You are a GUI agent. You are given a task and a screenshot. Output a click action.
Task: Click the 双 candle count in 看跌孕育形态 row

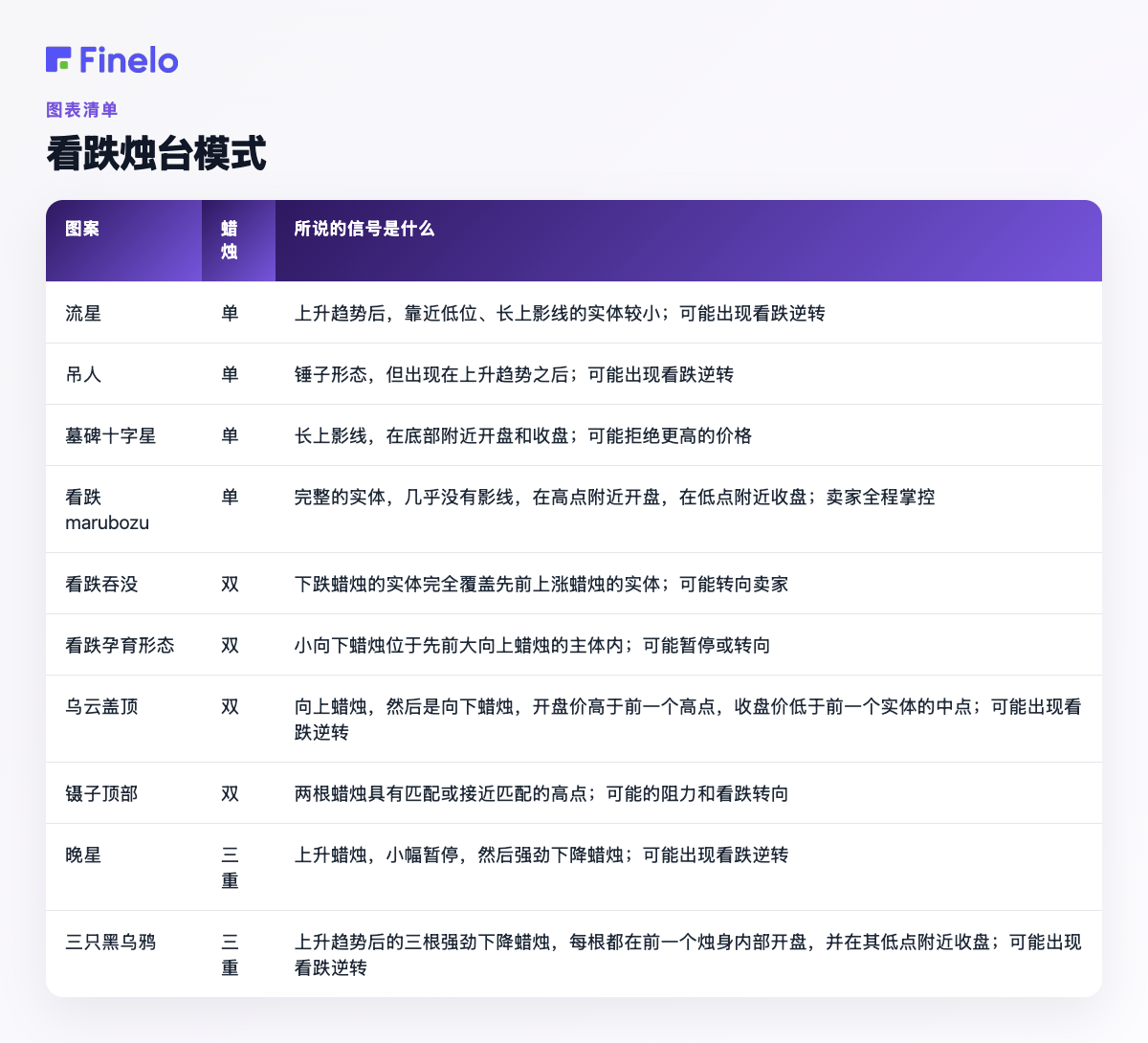point(230,645)
